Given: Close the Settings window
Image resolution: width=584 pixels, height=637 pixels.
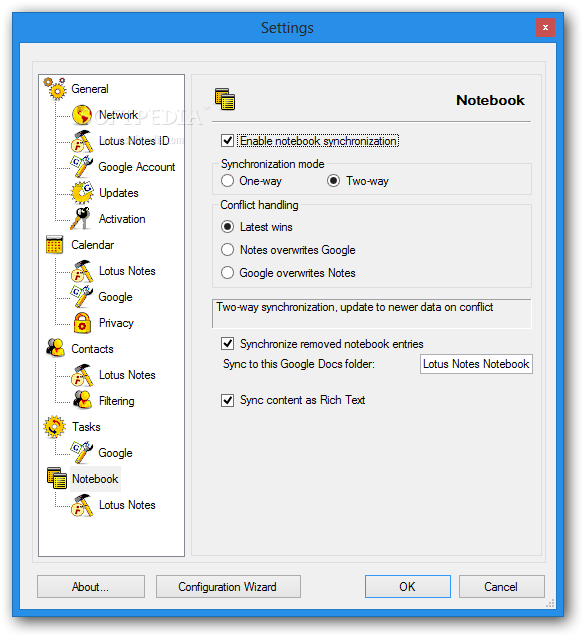Looking at the screenshot, I should [545, 28].
